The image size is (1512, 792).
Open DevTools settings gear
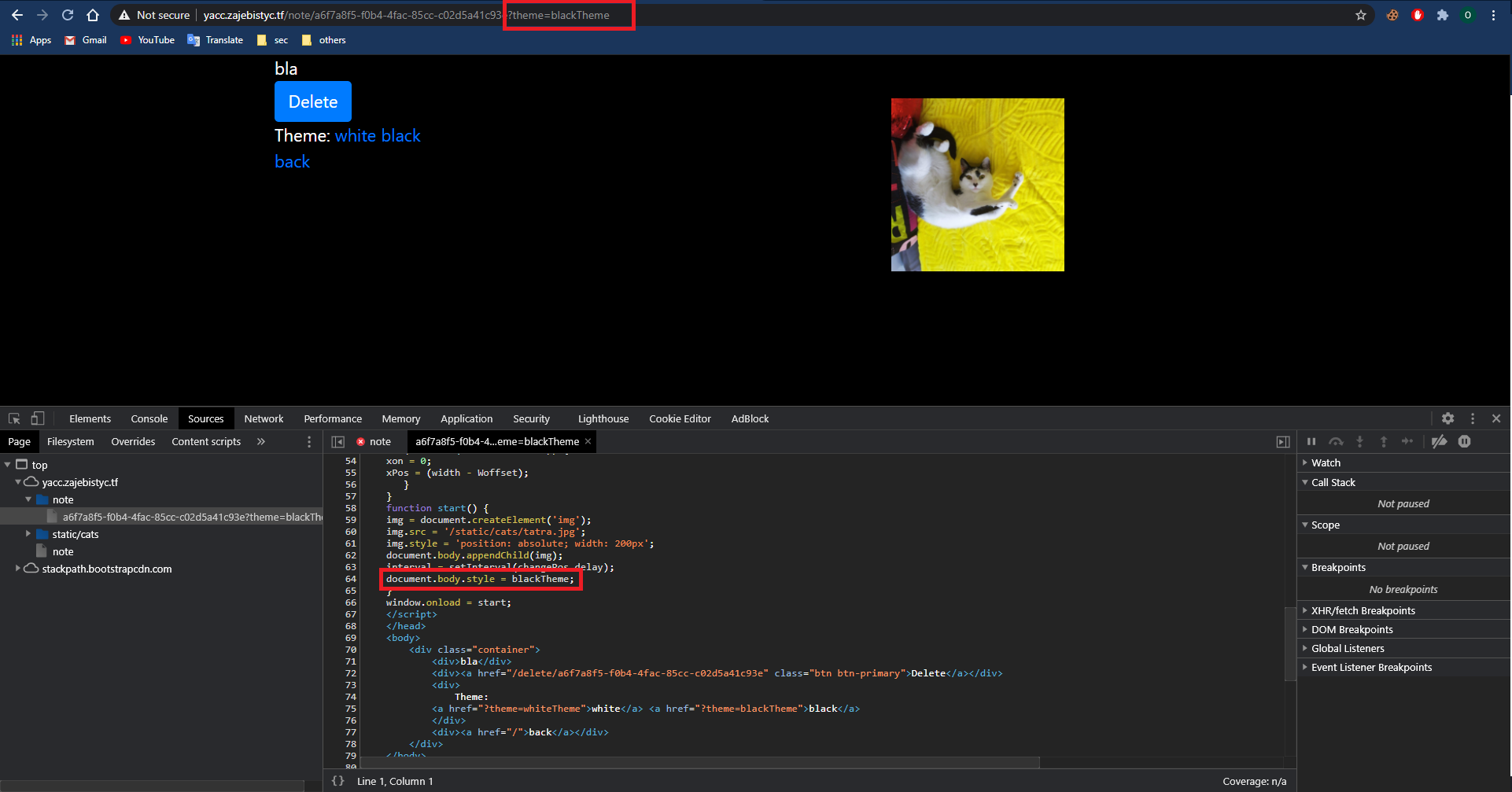[x=1447, y=418]
